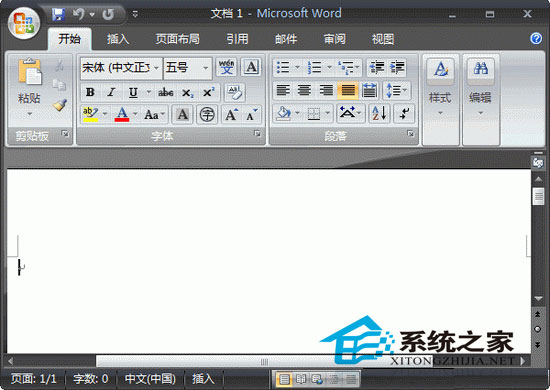Toggle underline formatting
Image resolution: width=550 pixels, height=390 pixels.
point(133,93)
